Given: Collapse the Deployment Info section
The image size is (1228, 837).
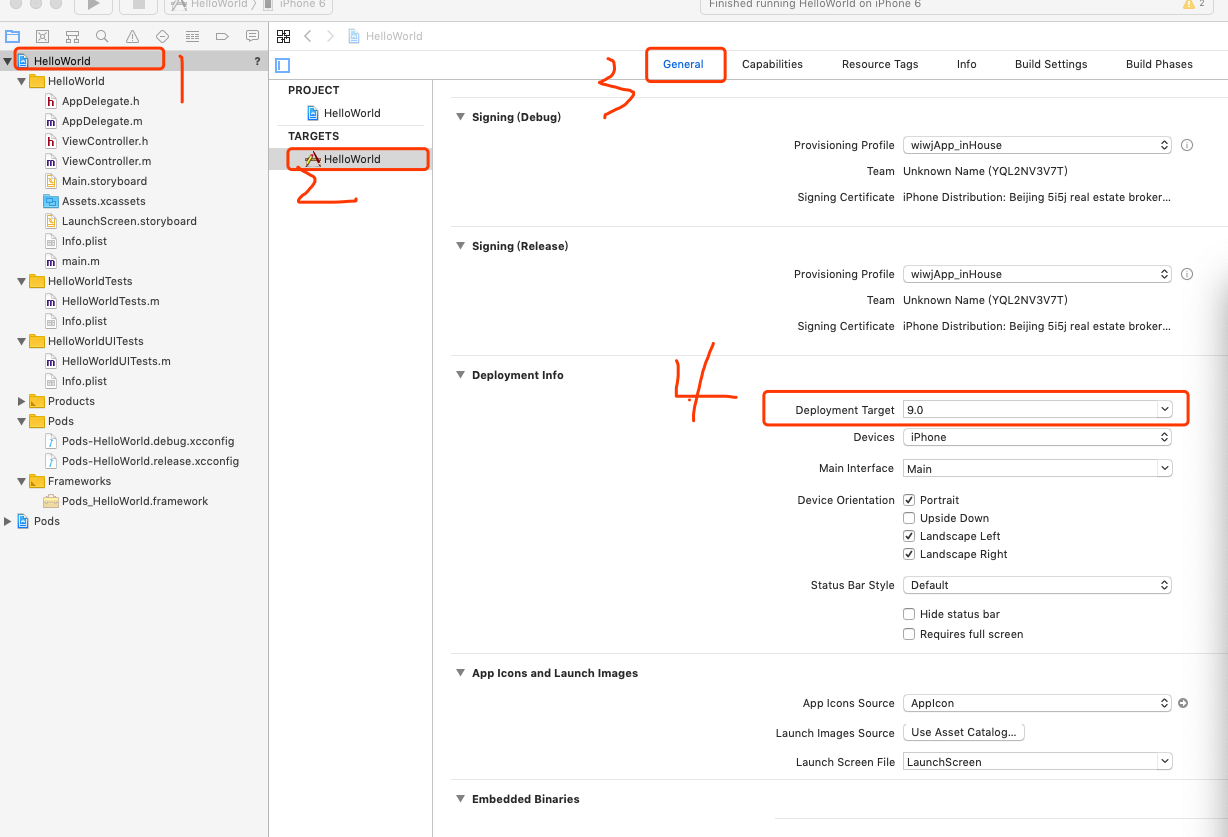Looking at the screenshot, I should [461, 375].
